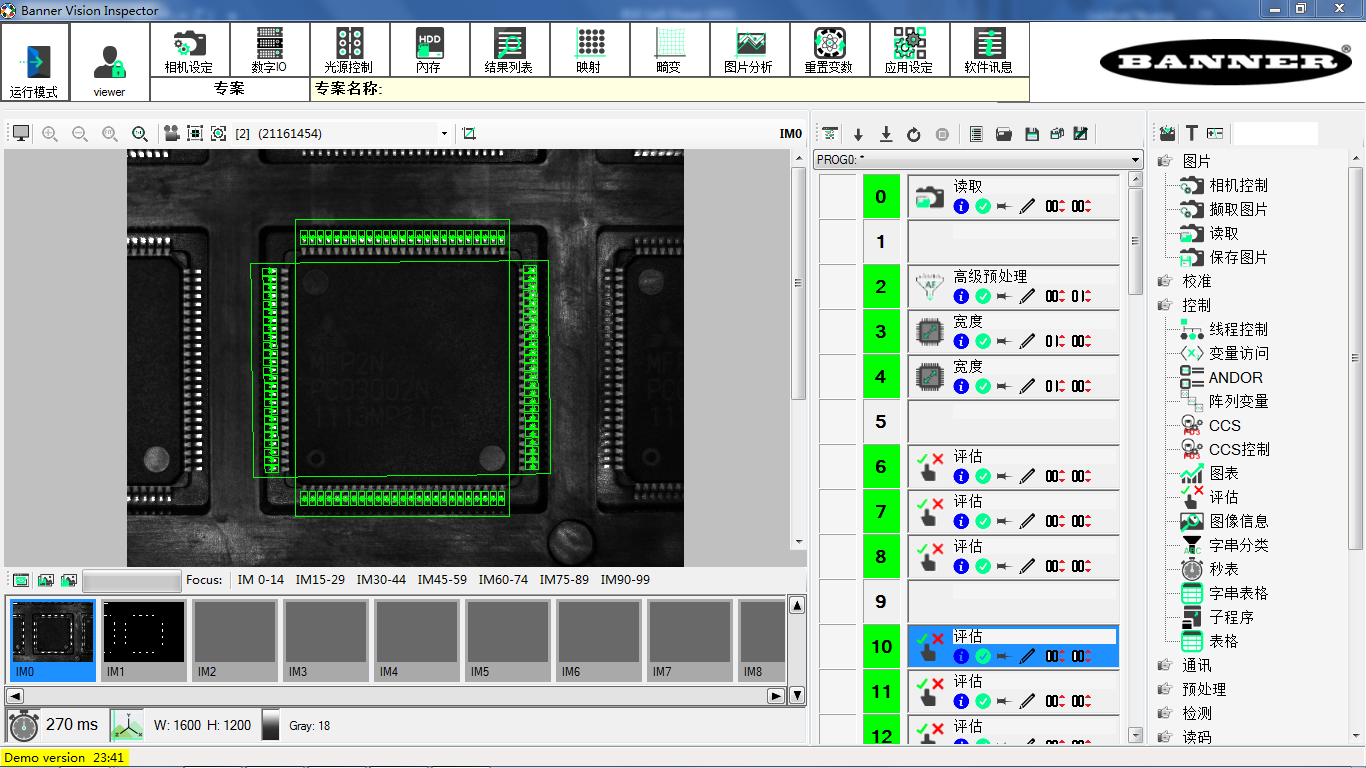Toggle green check on step 6 评估
The image size is (1366, 768).
tap(983, 476)
